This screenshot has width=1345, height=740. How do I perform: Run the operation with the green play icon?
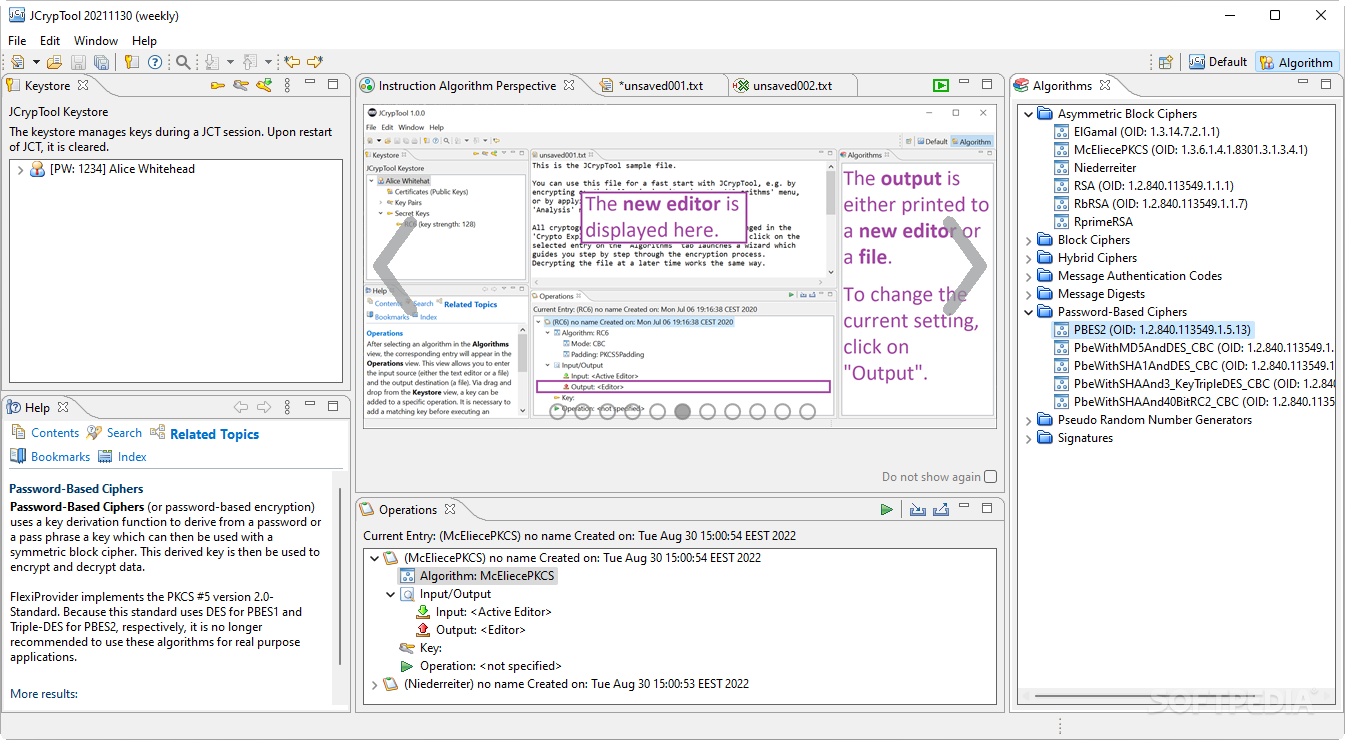pyautogui.click(x=886, y=510)
